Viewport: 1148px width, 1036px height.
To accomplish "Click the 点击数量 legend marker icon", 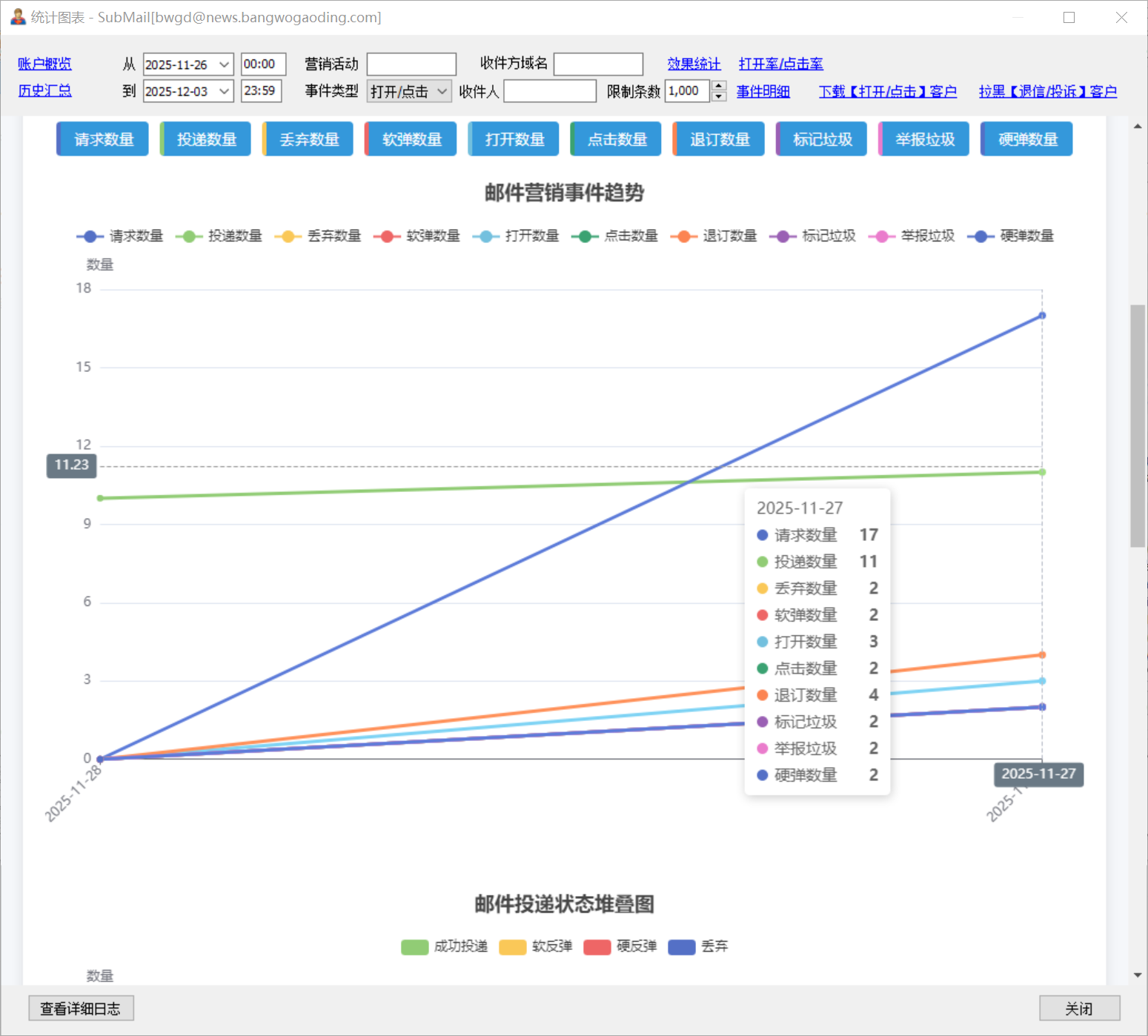I will (x=585, y=236).
